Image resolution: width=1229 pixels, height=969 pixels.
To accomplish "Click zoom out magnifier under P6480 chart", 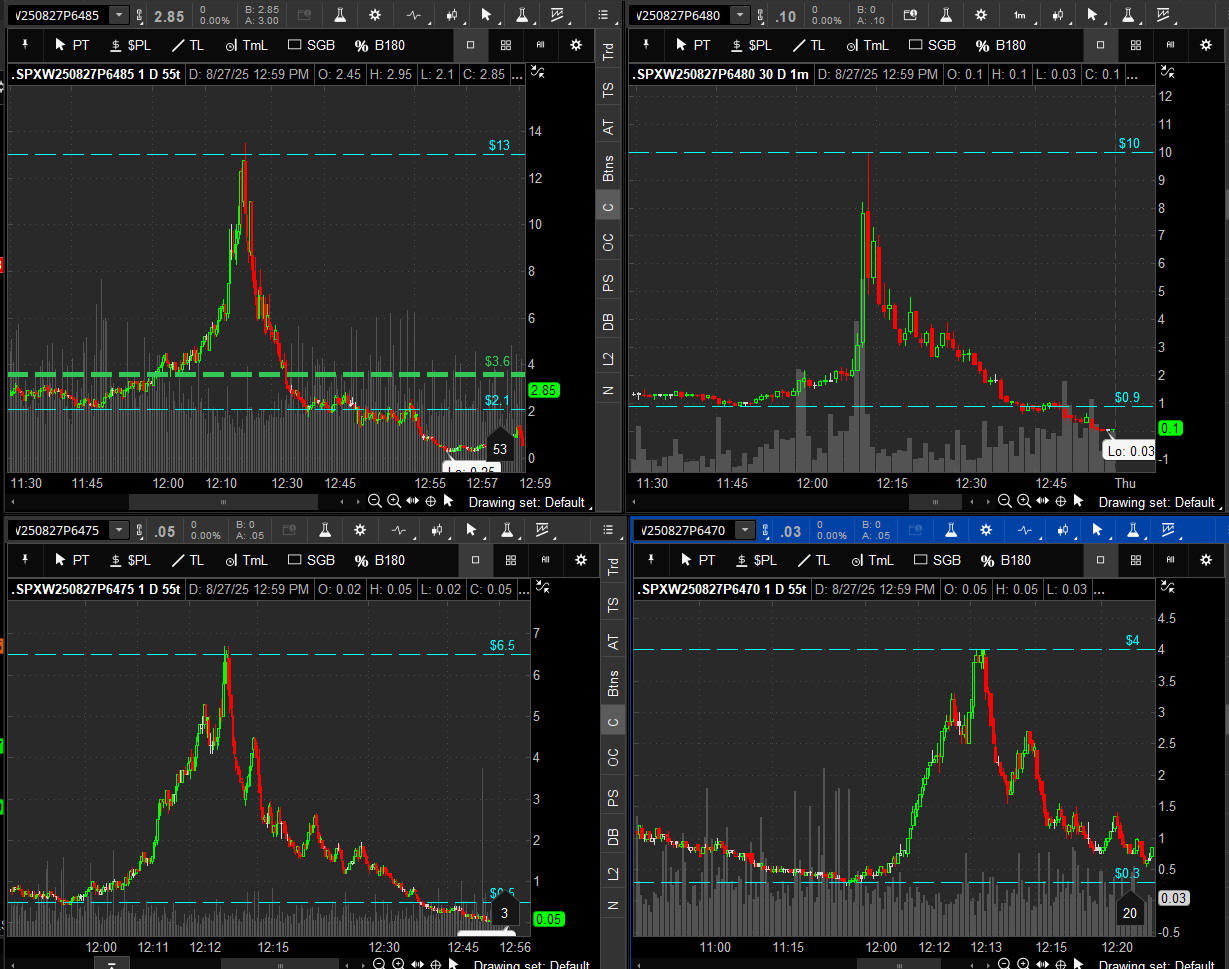I will coord(1005,501).
